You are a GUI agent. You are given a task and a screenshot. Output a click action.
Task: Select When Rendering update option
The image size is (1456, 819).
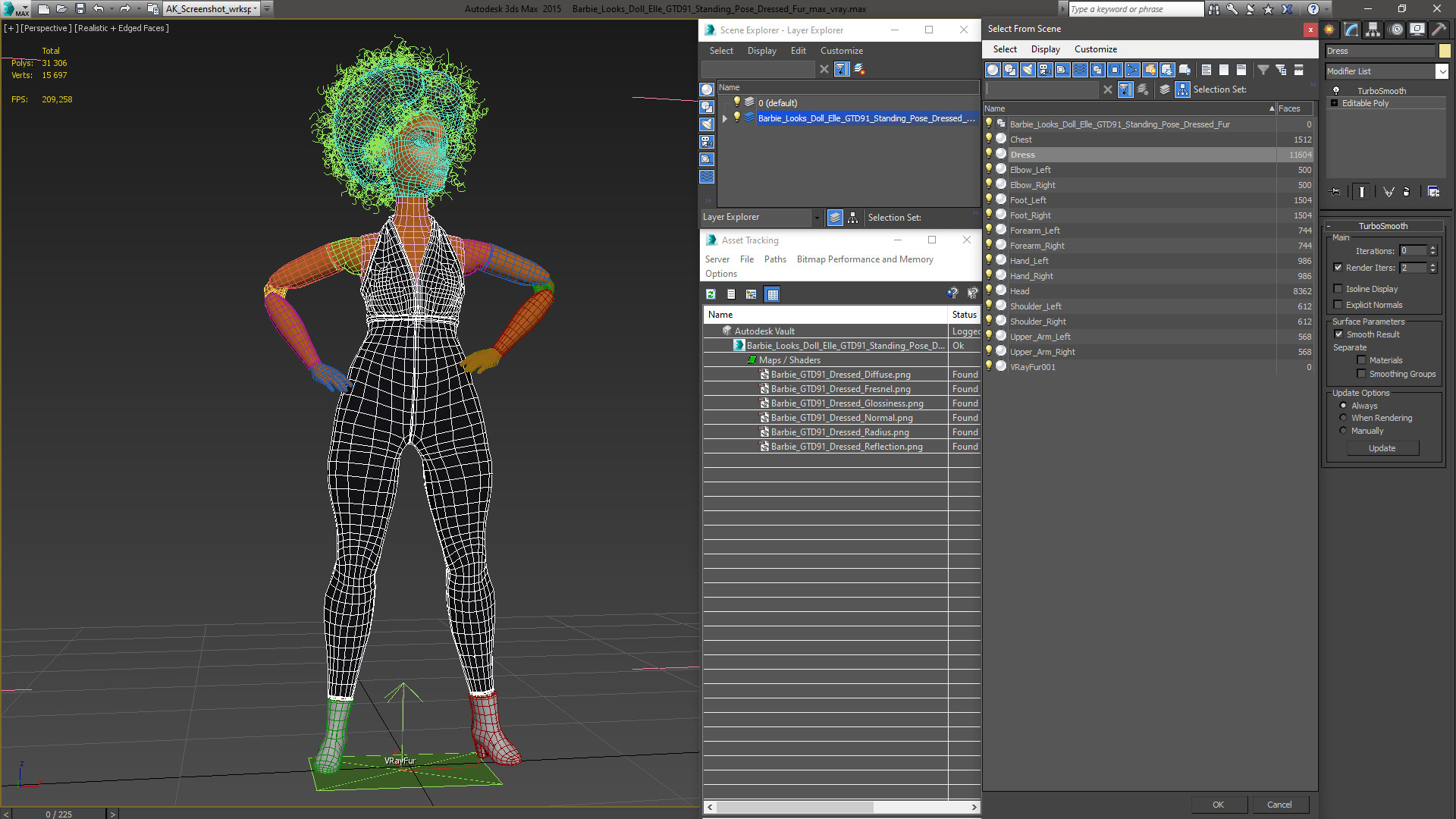pyautogui.click(x=1343, y=418)
